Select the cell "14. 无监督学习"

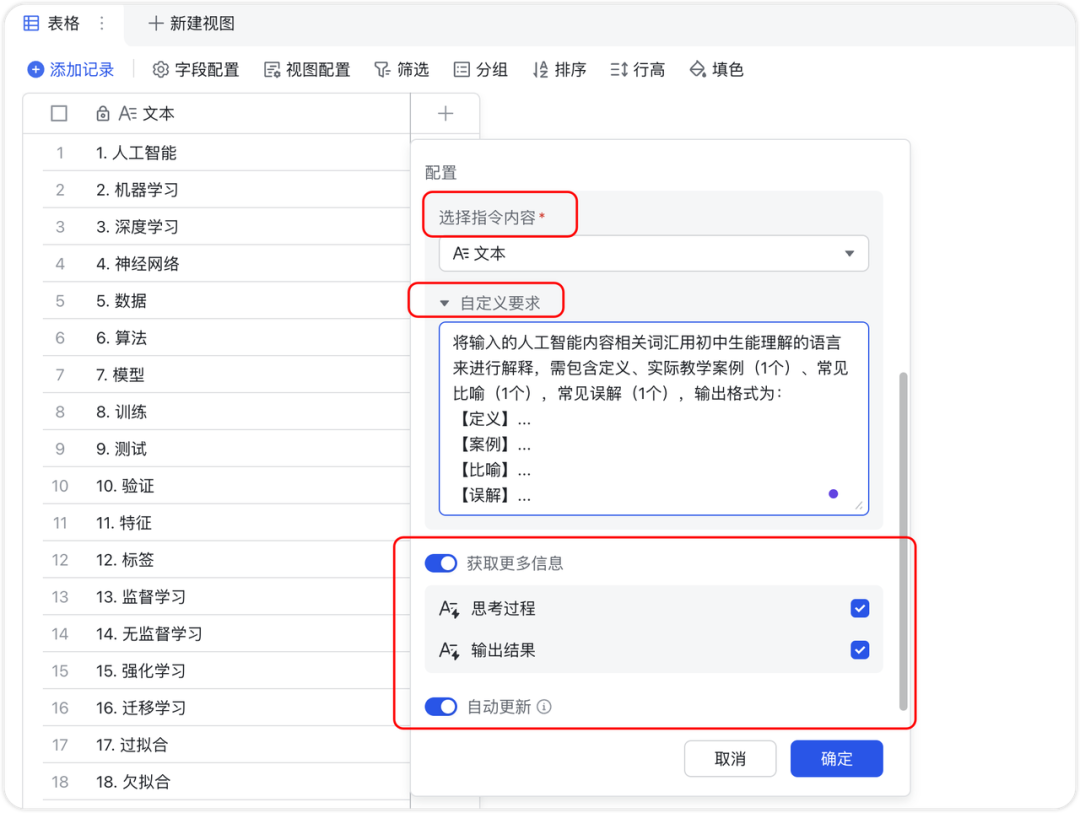(226, 635)
